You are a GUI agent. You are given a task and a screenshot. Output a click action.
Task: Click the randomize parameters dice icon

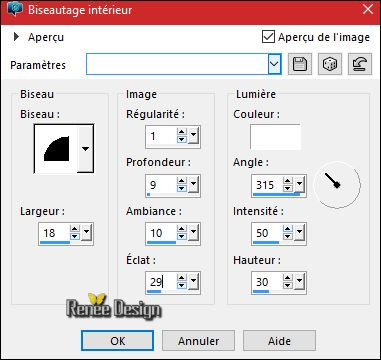330,64
